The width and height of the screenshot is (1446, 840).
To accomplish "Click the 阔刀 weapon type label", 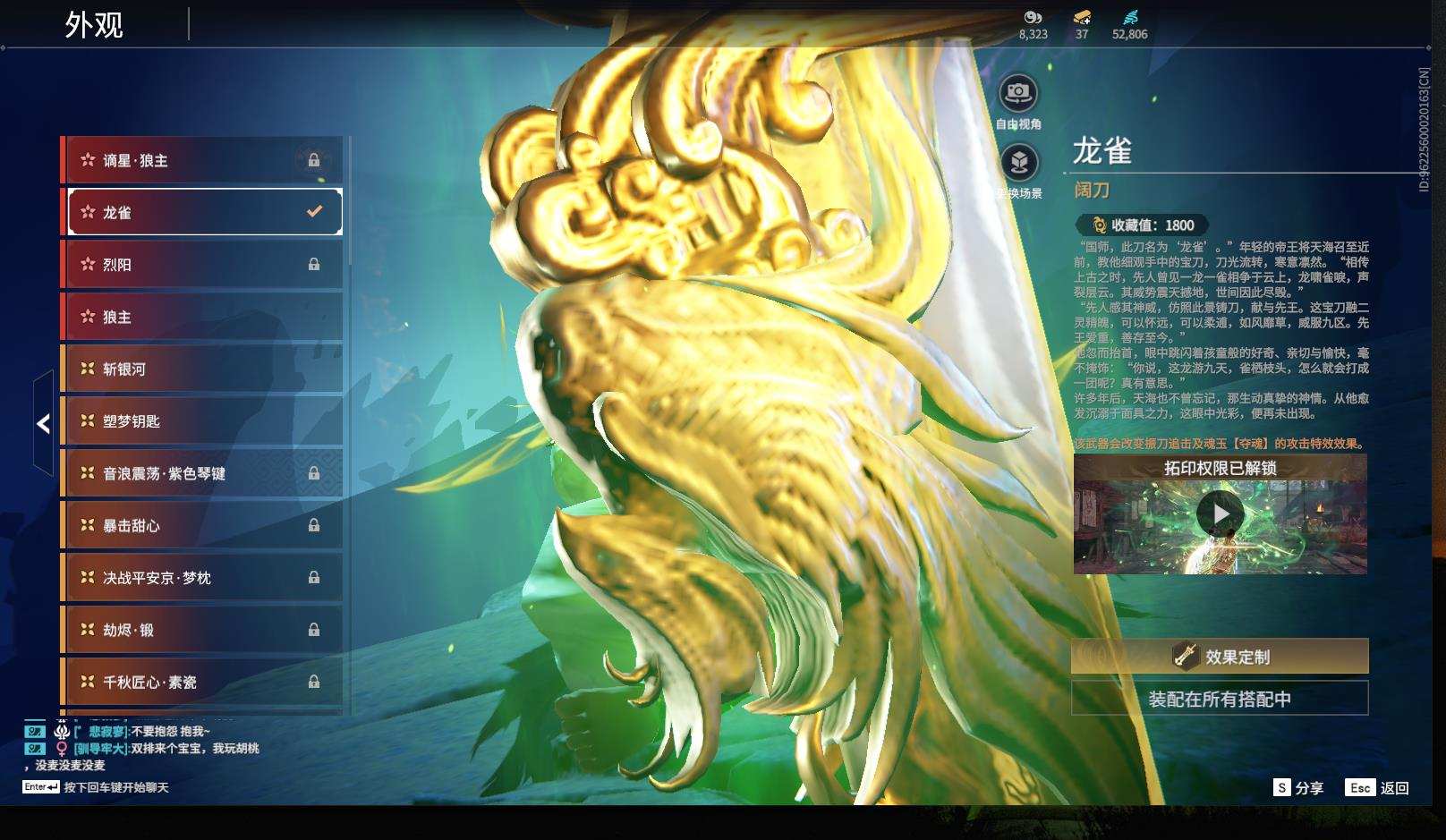I will click(1092, 191).
